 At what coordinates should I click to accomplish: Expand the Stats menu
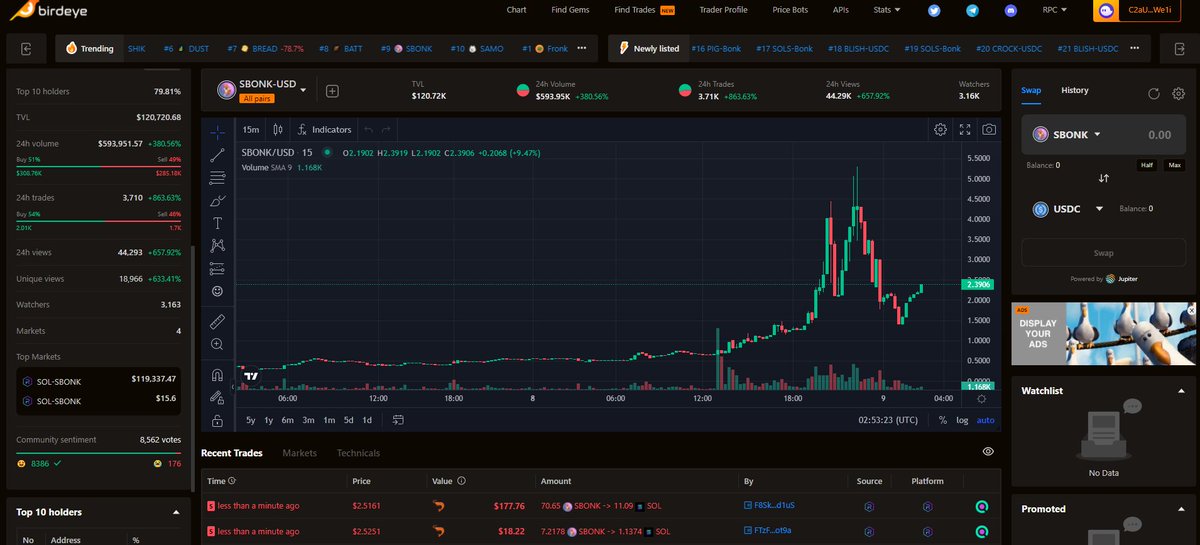click(x=885, y=10)
